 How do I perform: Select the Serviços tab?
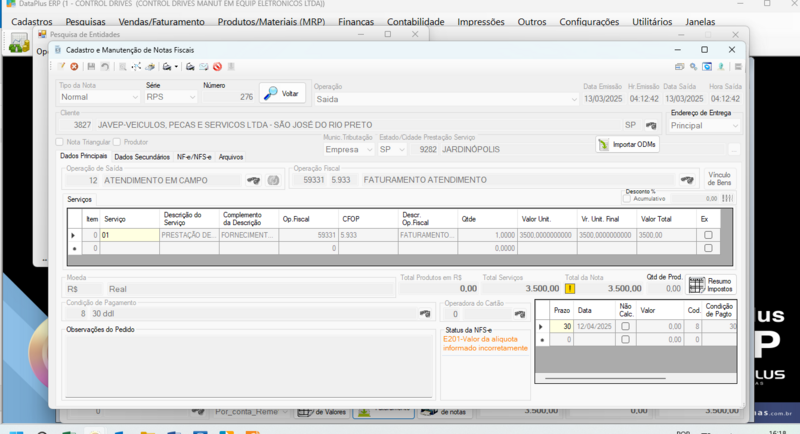[80, 199]
